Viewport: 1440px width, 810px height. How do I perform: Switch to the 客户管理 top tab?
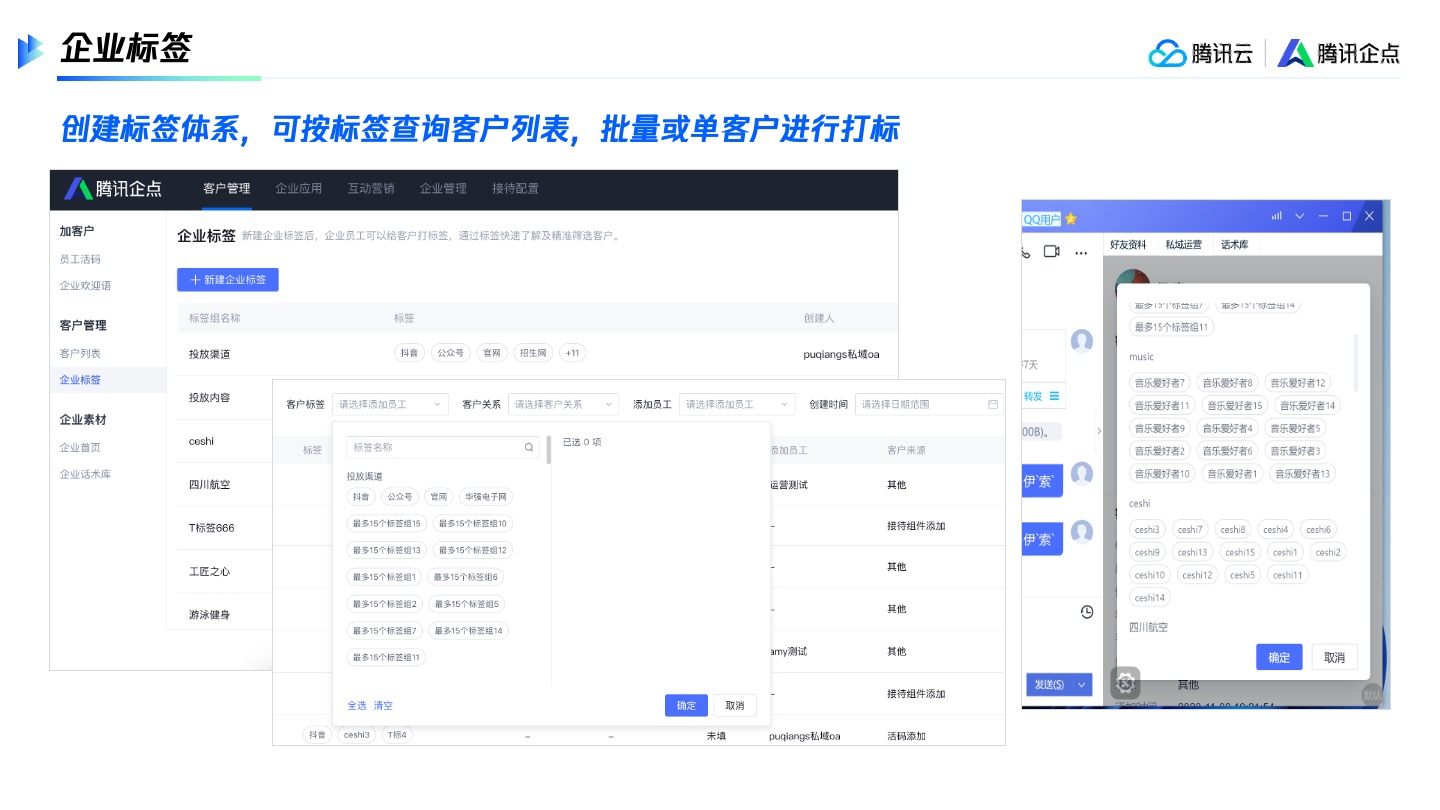pos(226,188)
